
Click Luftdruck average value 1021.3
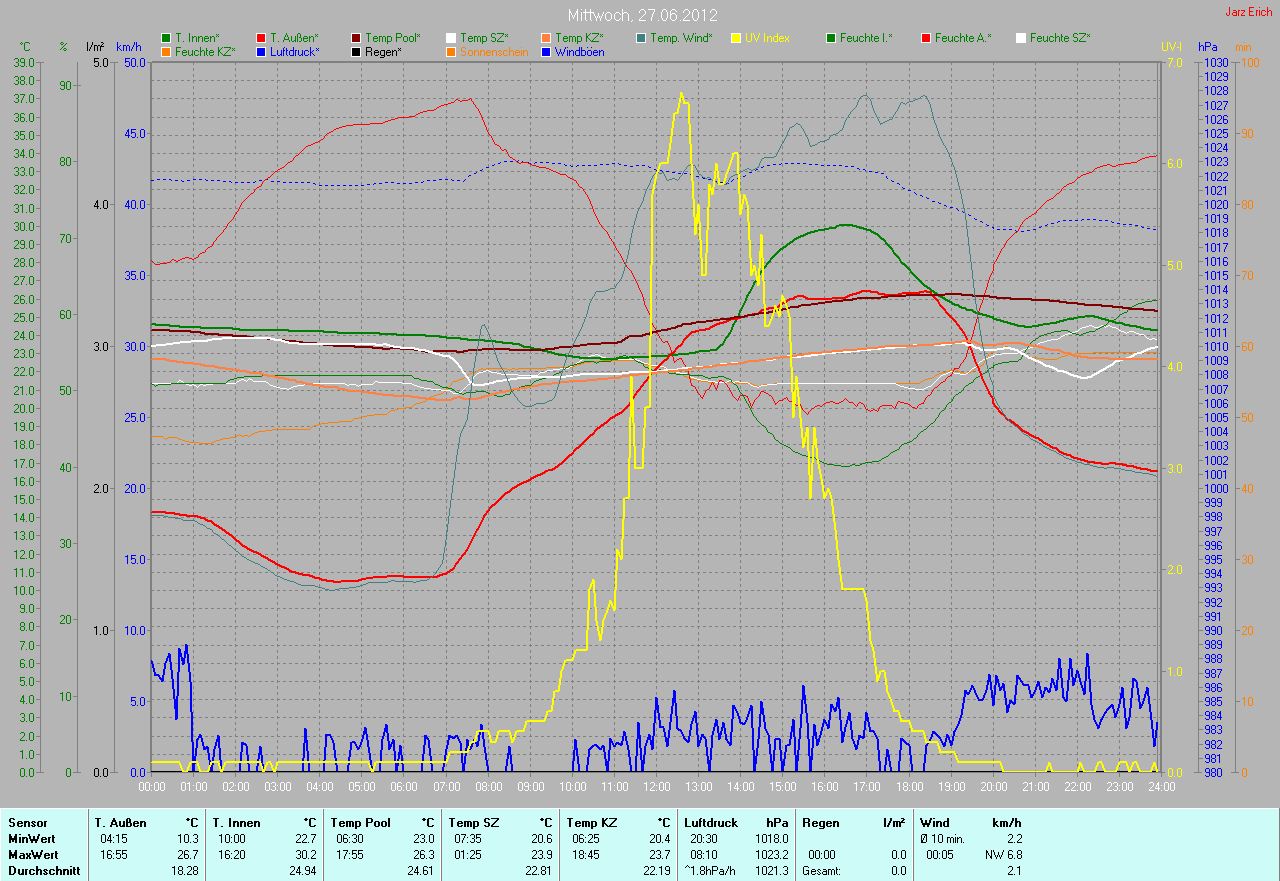771,871
